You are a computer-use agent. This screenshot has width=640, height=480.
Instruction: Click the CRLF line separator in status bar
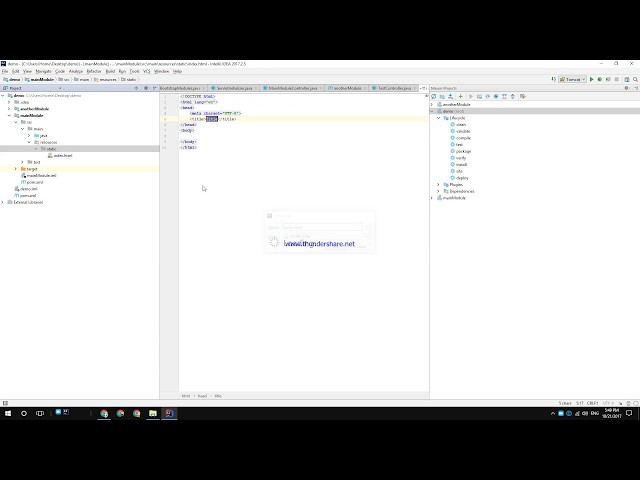pyautogui.click(x=593, y=403)
